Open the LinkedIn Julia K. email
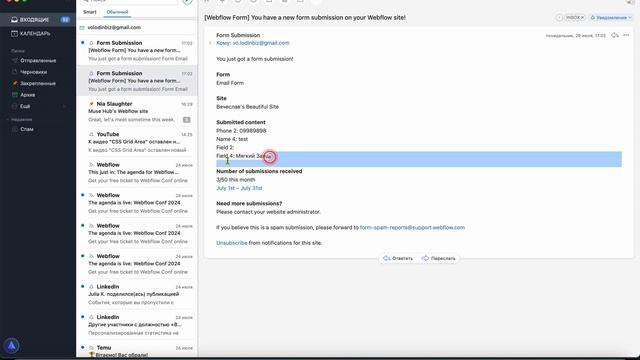The width and height of the screenshot is (640, 360). click(137, 294)
